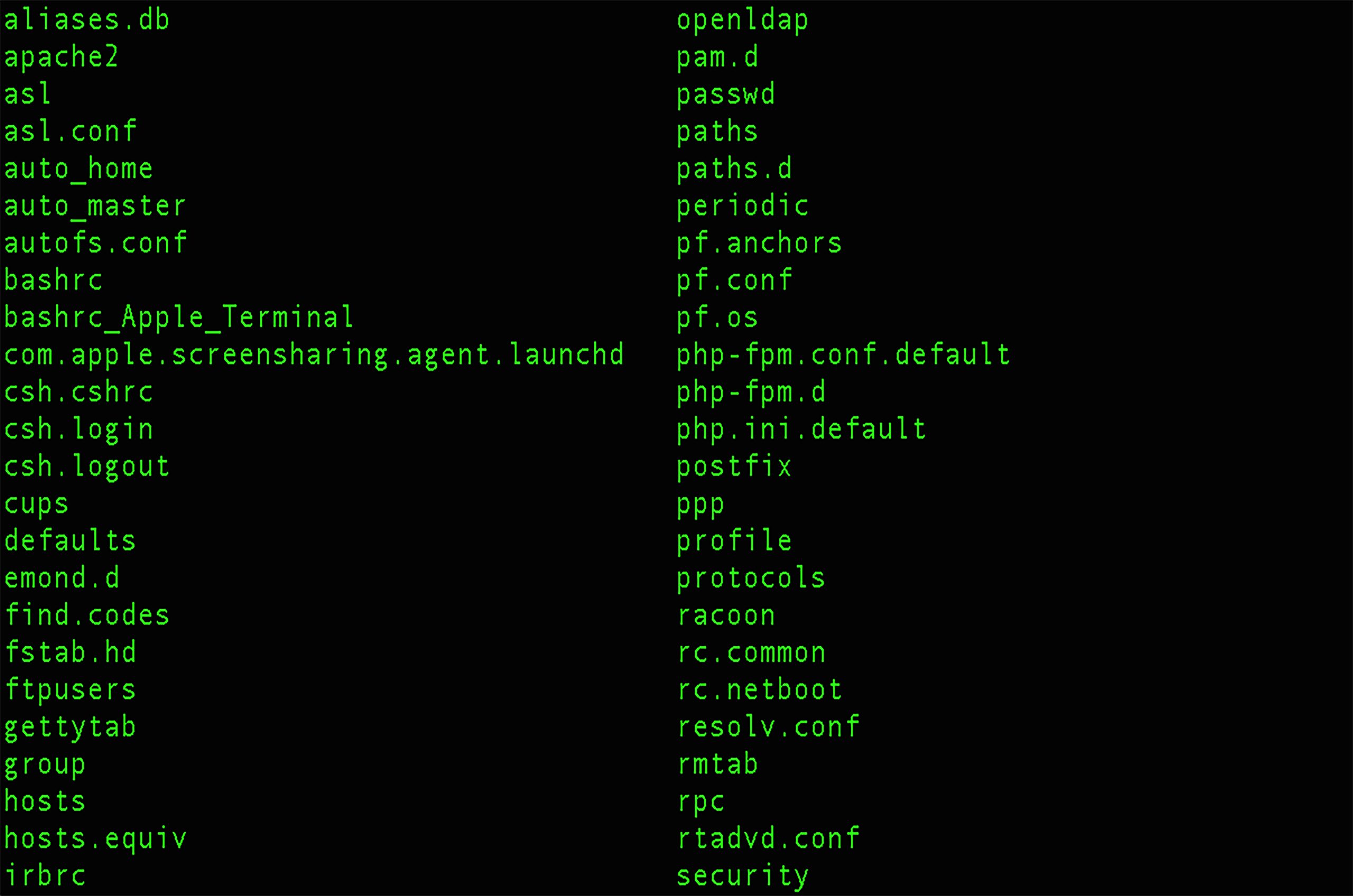Click the csh.login file name
The image size is (1353, 896).
point(79,429)
